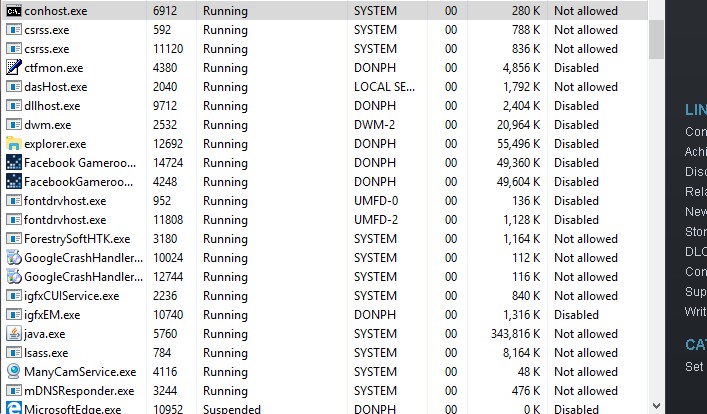The height and width of the screenshot is (414, 707).
Task: Click the igfxEM.exe process icon
Action: [x=14, y=314]
